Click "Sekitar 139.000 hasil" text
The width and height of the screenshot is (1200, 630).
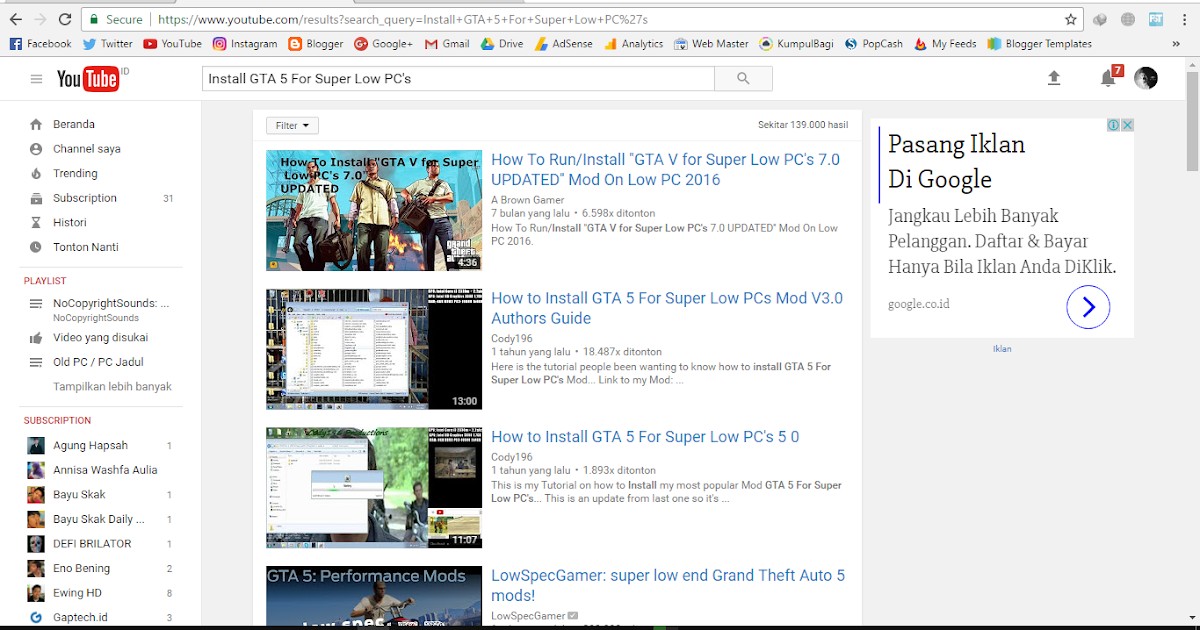point(803,125)
